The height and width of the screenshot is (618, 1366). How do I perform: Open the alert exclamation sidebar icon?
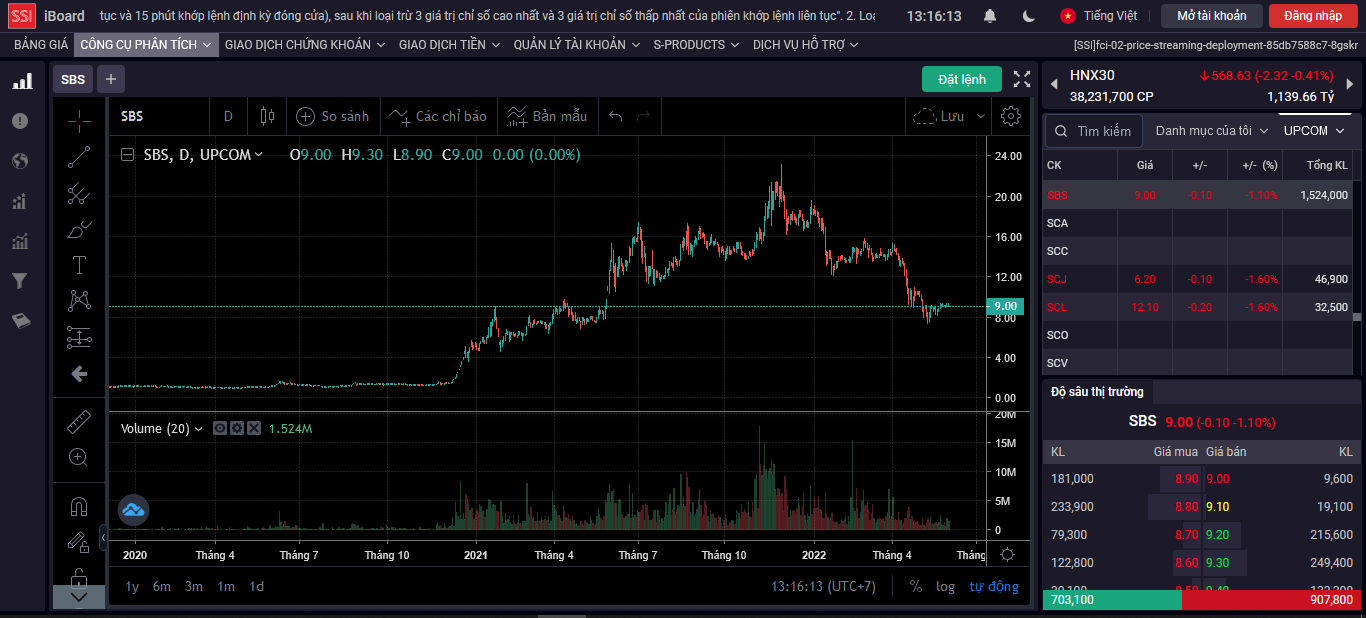click(x=20, y=121)
